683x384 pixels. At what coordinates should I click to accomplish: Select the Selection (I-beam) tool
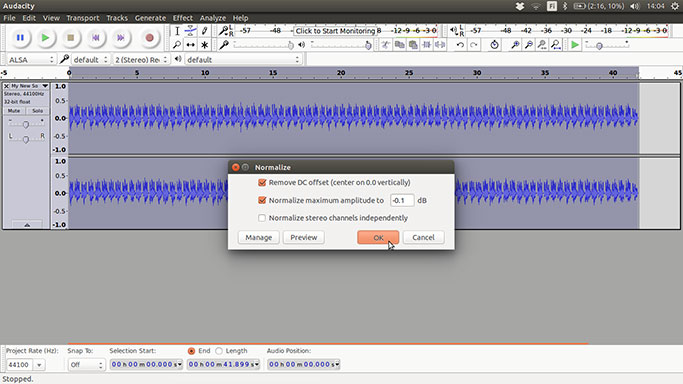(x=177, y=31)
